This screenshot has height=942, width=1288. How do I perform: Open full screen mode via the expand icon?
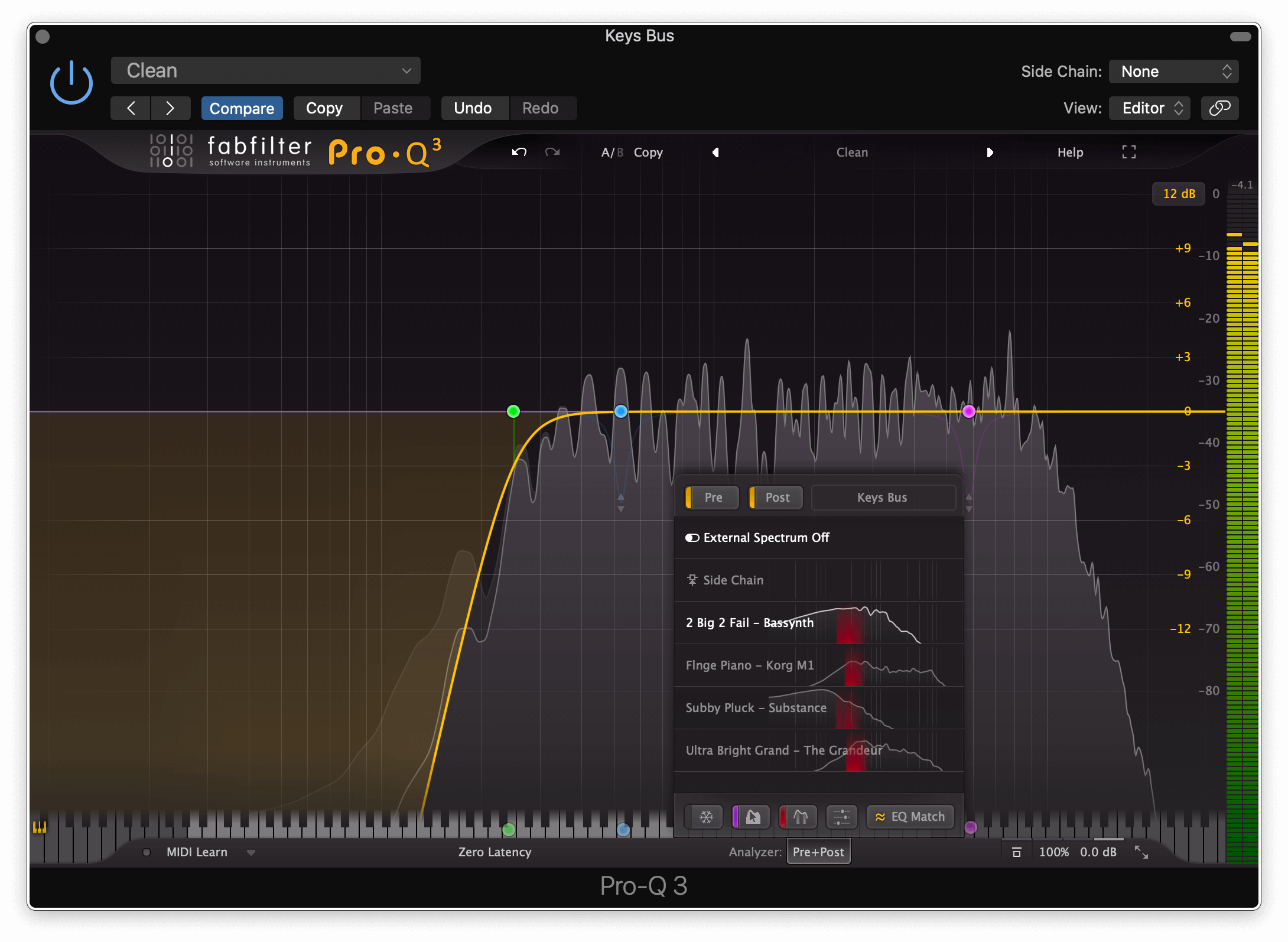coord(1128,152)
